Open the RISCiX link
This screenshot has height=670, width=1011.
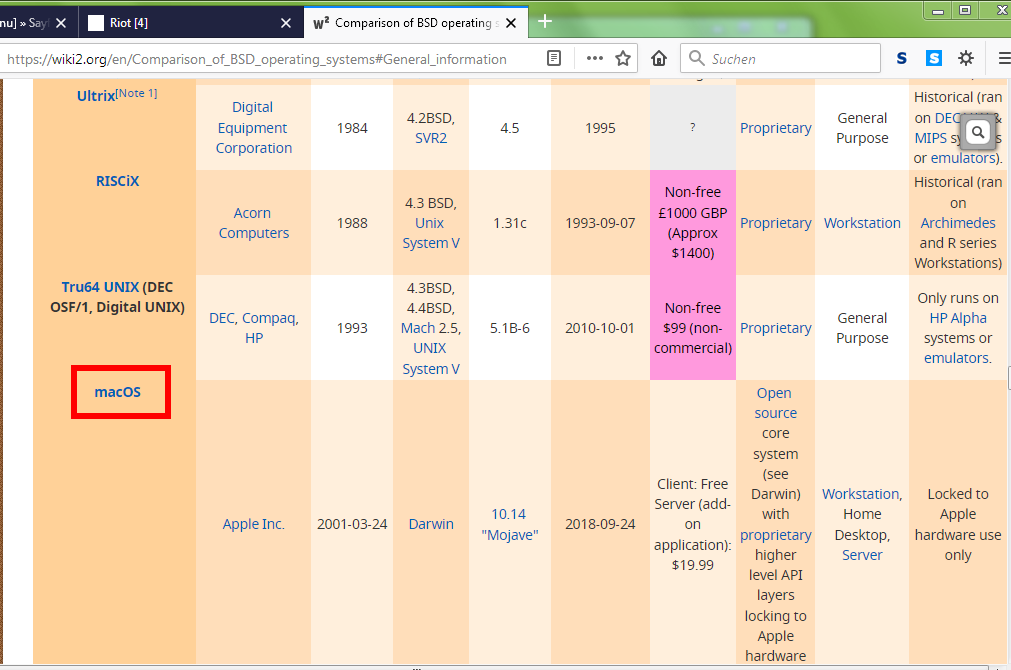(117, 181)
